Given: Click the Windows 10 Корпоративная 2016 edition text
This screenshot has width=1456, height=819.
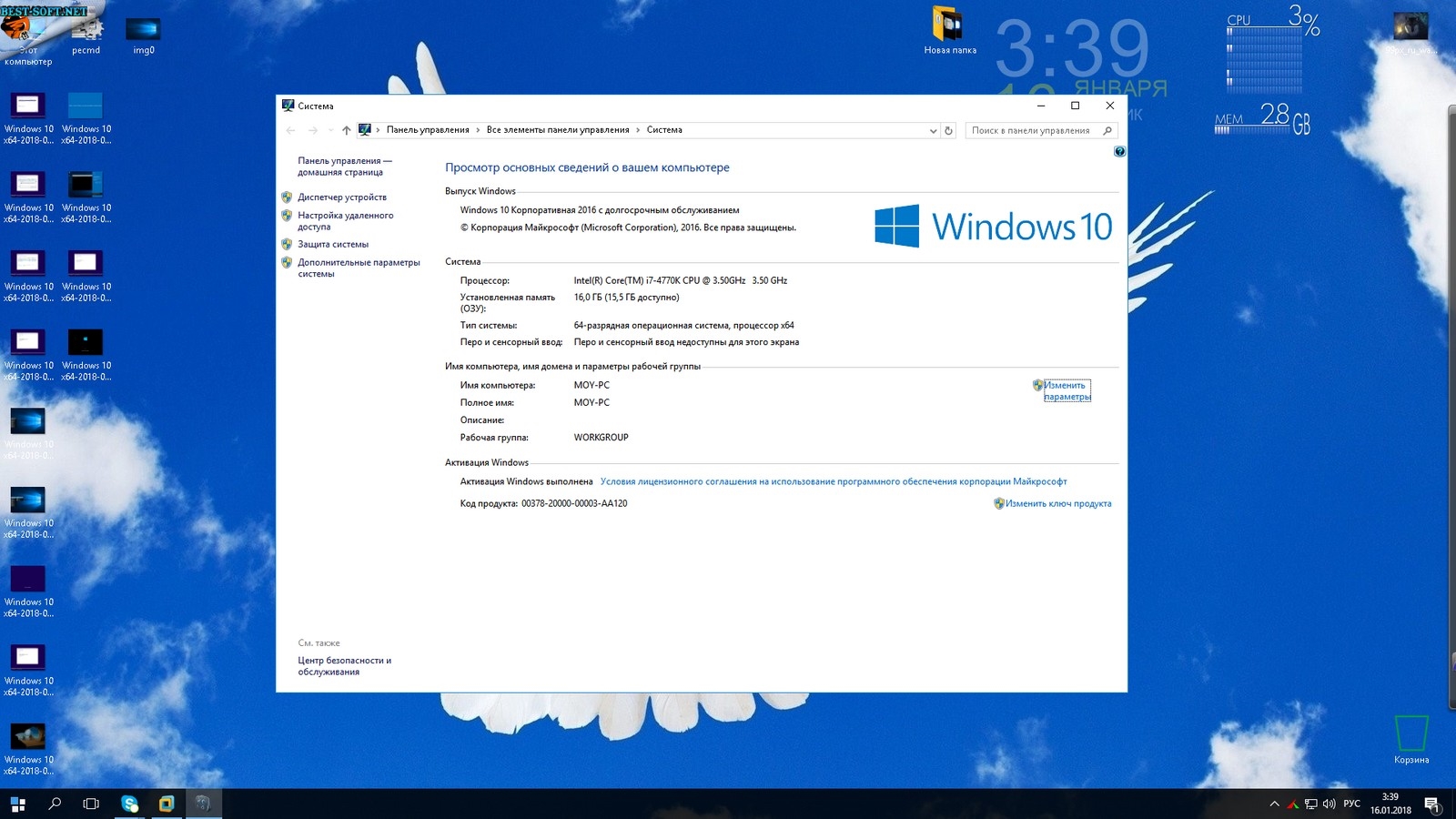Looking at the screenshot, I should [x=600, y=210].
